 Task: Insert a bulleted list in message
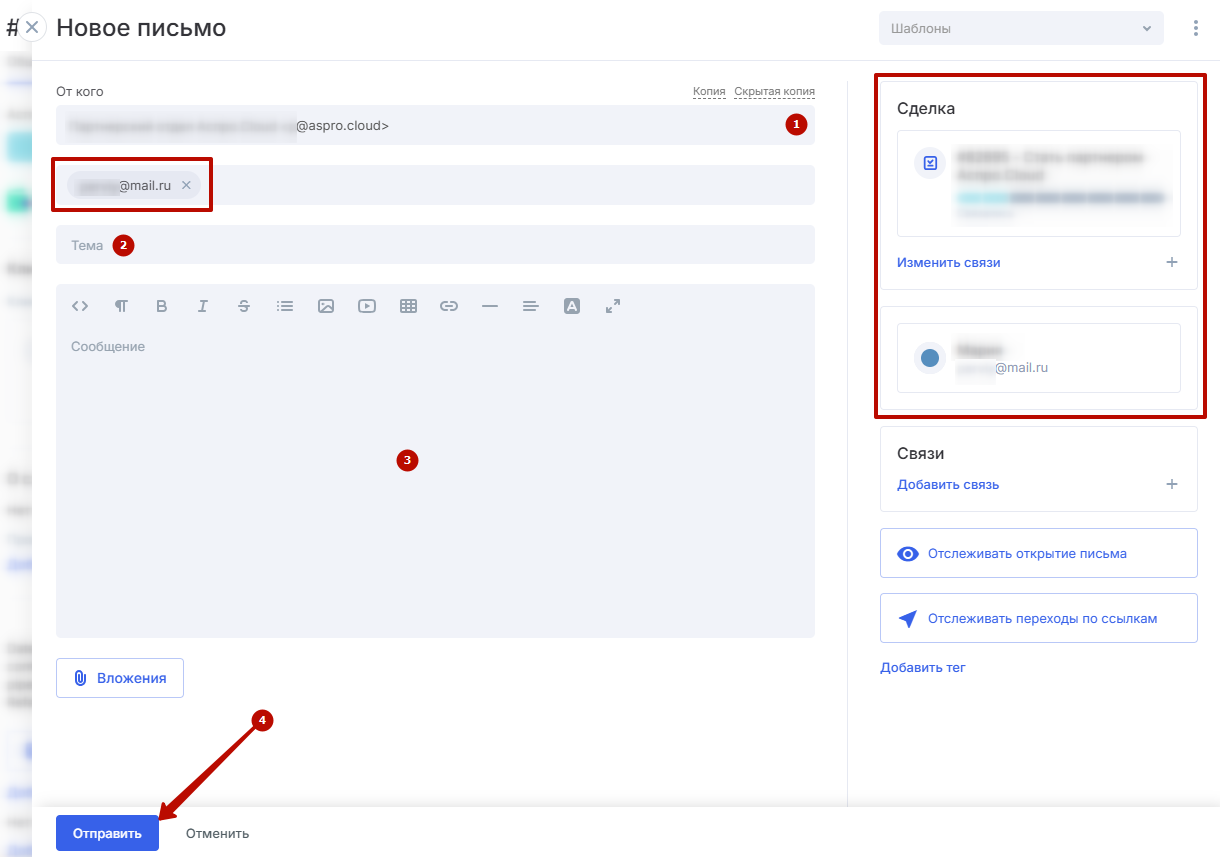(285, 307)
